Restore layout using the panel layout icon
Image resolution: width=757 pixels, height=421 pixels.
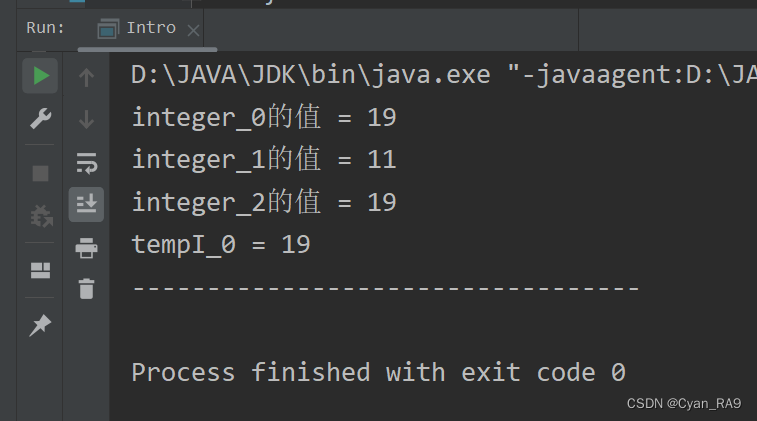[x=41, y=270]
